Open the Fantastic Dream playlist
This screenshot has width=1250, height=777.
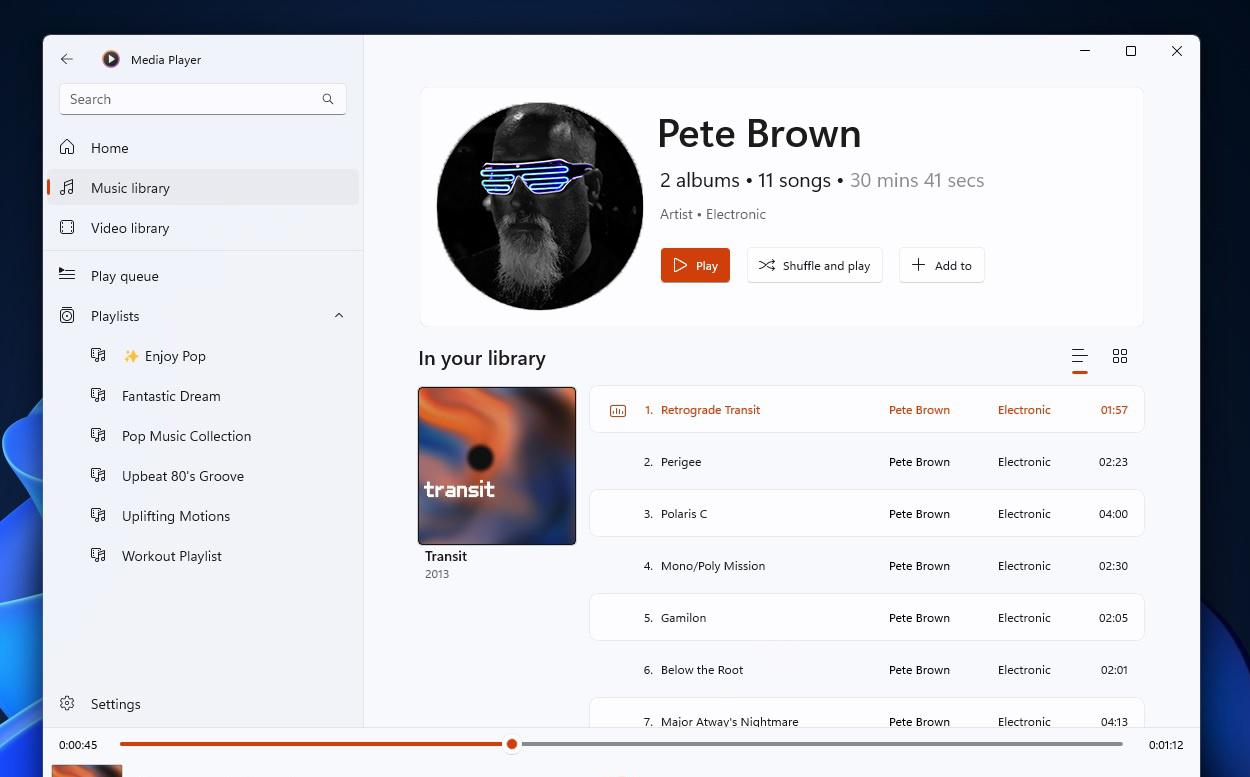tap(203, 396)
